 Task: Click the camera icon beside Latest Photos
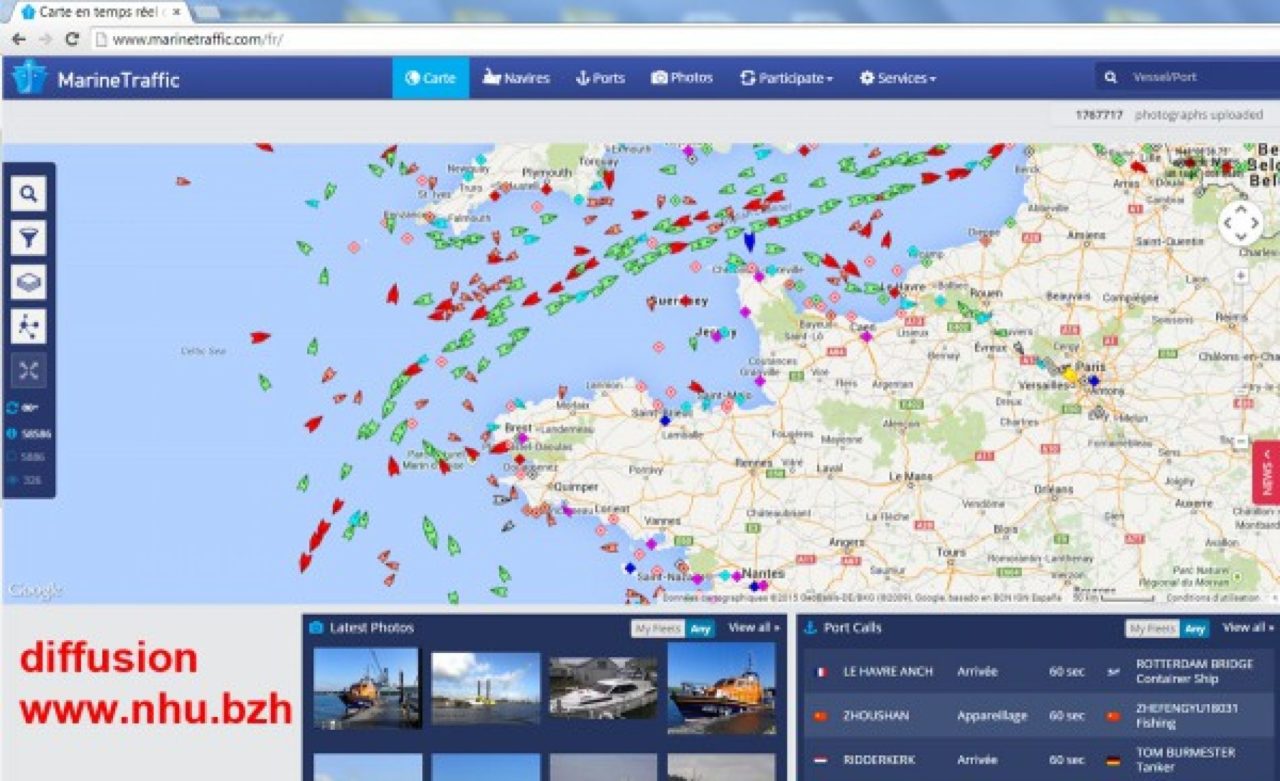pyautogui.click(x=316, y=628)
